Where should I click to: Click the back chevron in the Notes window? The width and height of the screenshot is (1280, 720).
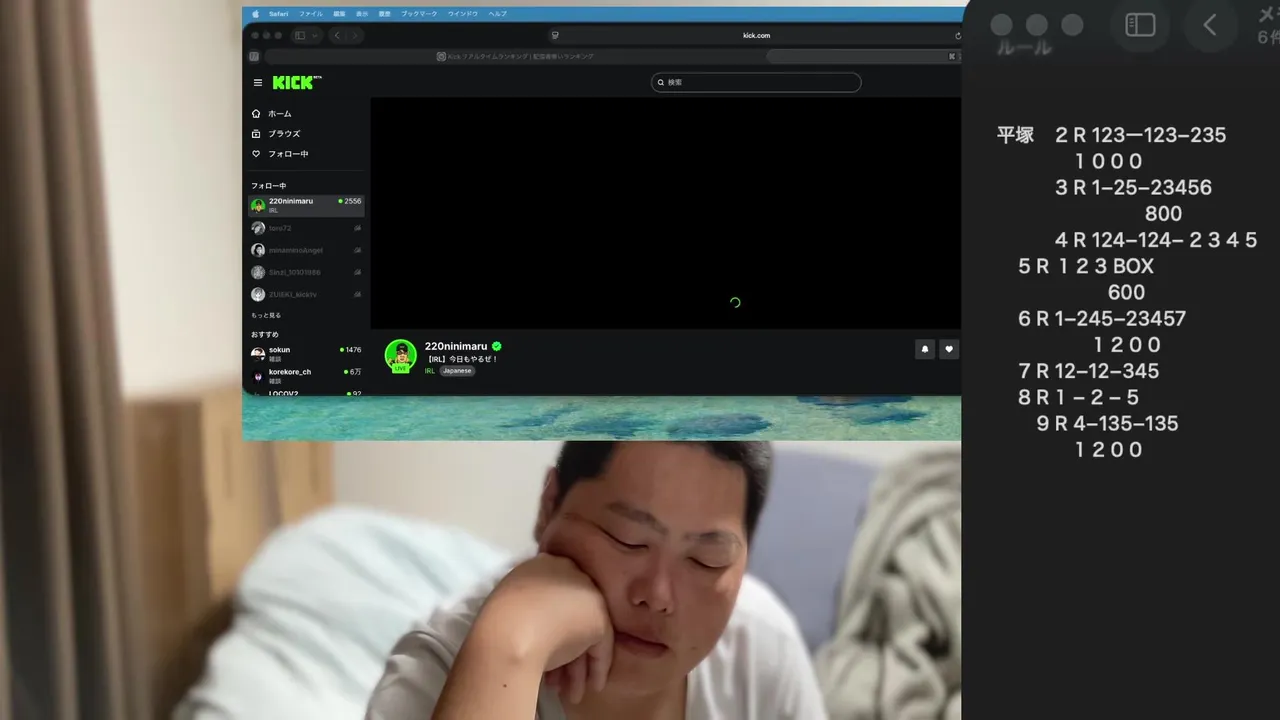[x=1209, y=25]
